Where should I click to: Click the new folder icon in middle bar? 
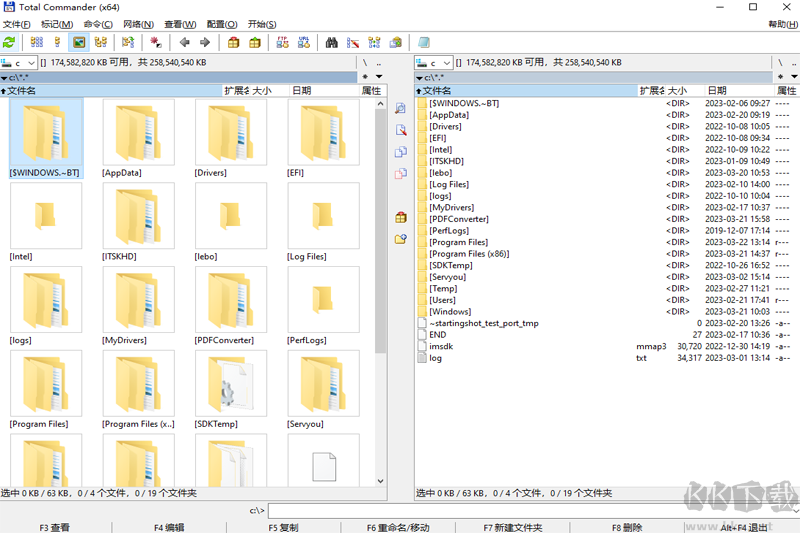click(x=400, y=239)
